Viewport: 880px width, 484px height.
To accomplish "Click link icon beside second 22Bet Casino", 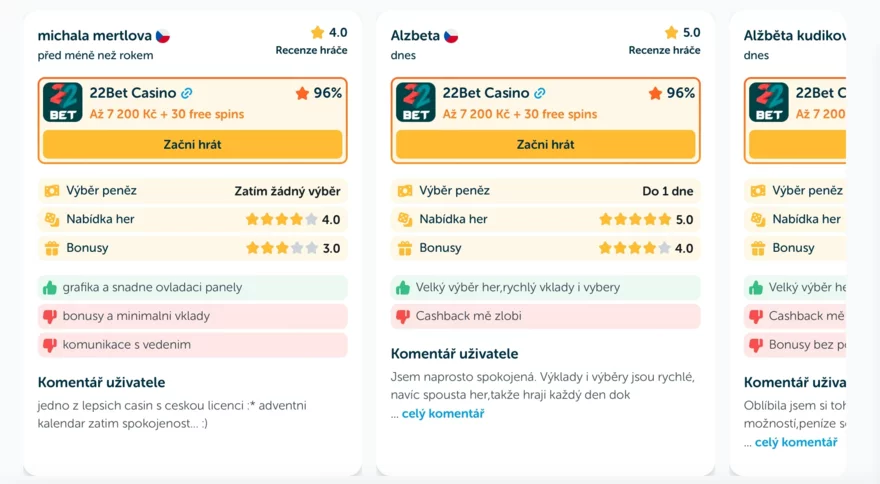I will (540, 94).
